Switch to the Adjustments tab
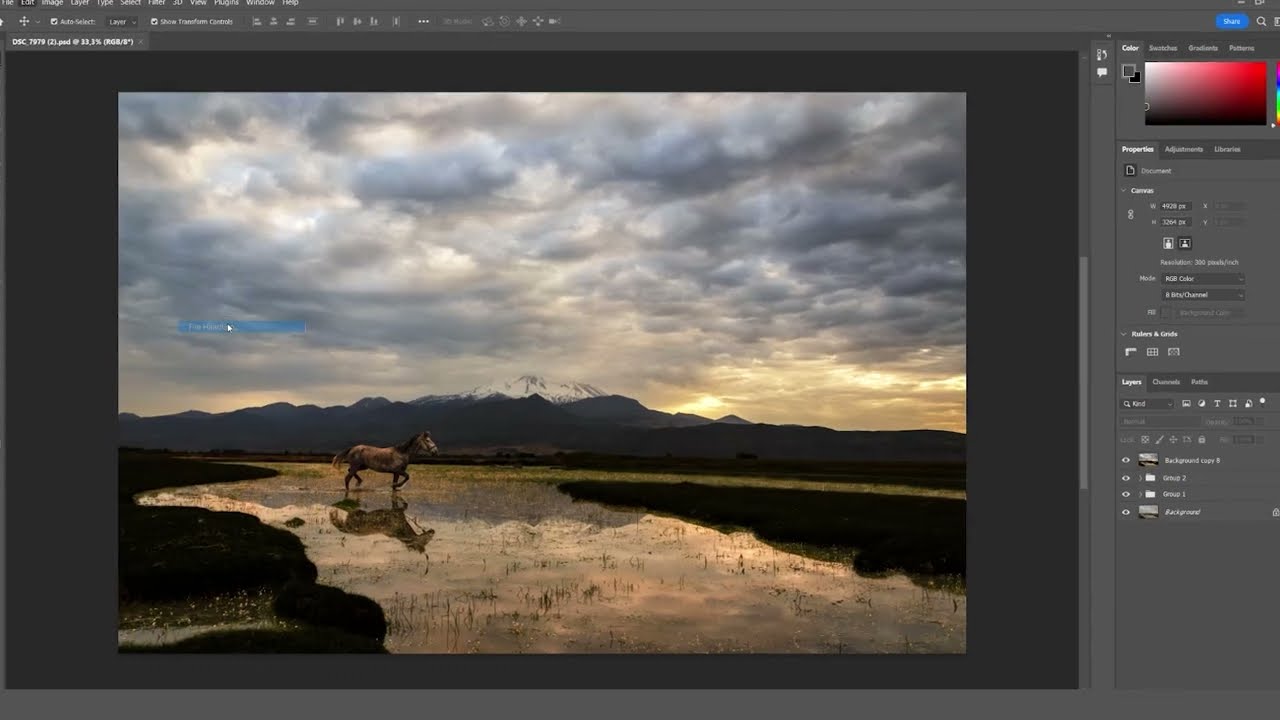This screenshot has width=1280, height=720. [x=1184, y=149]
